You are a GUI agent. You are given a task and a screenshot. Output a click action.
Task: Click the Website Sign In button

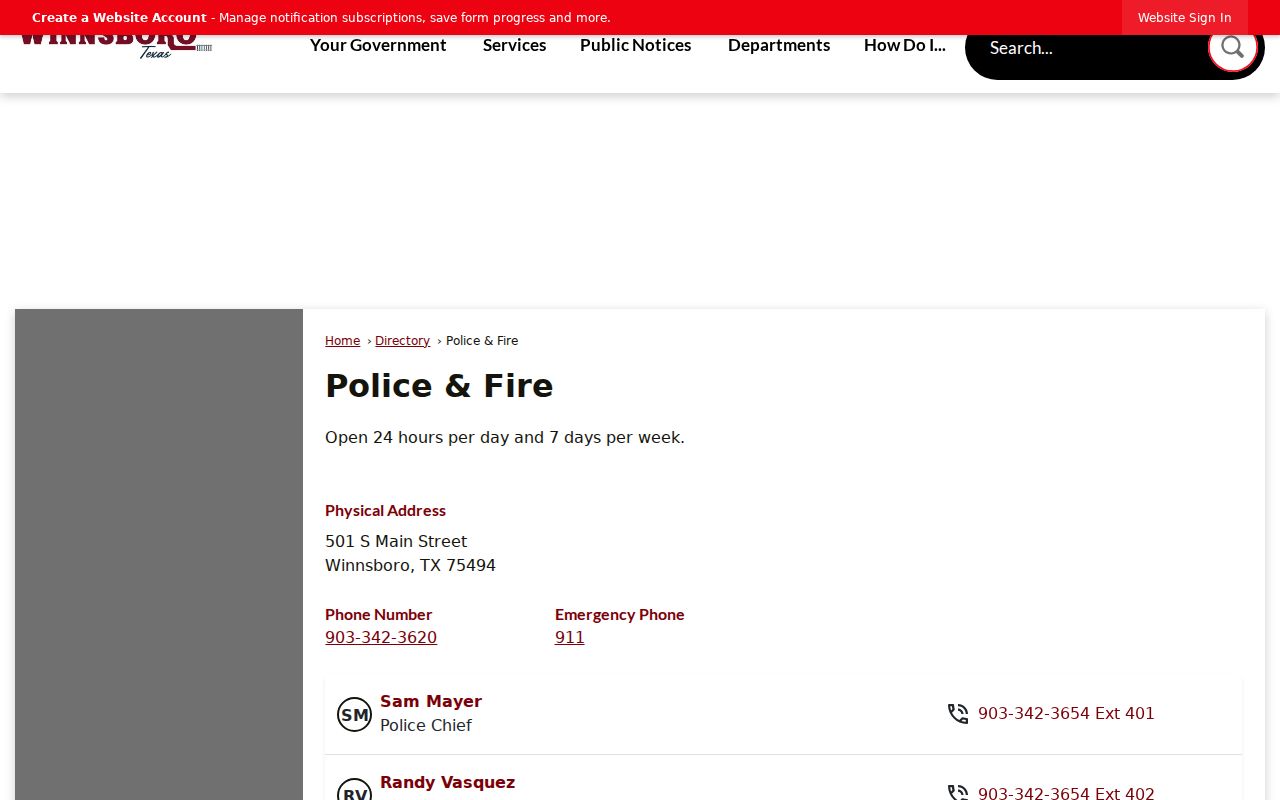click(1184, 17)
